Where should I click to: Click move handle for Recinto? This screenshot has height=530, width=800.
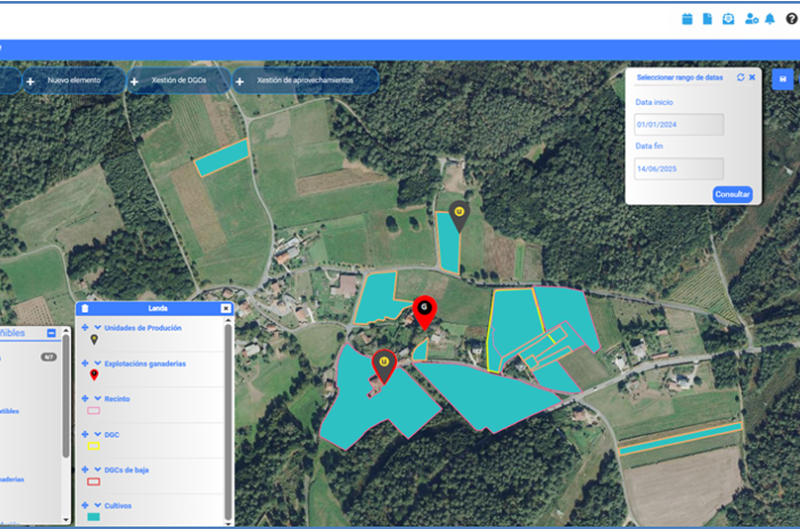(x=85, y=398)
